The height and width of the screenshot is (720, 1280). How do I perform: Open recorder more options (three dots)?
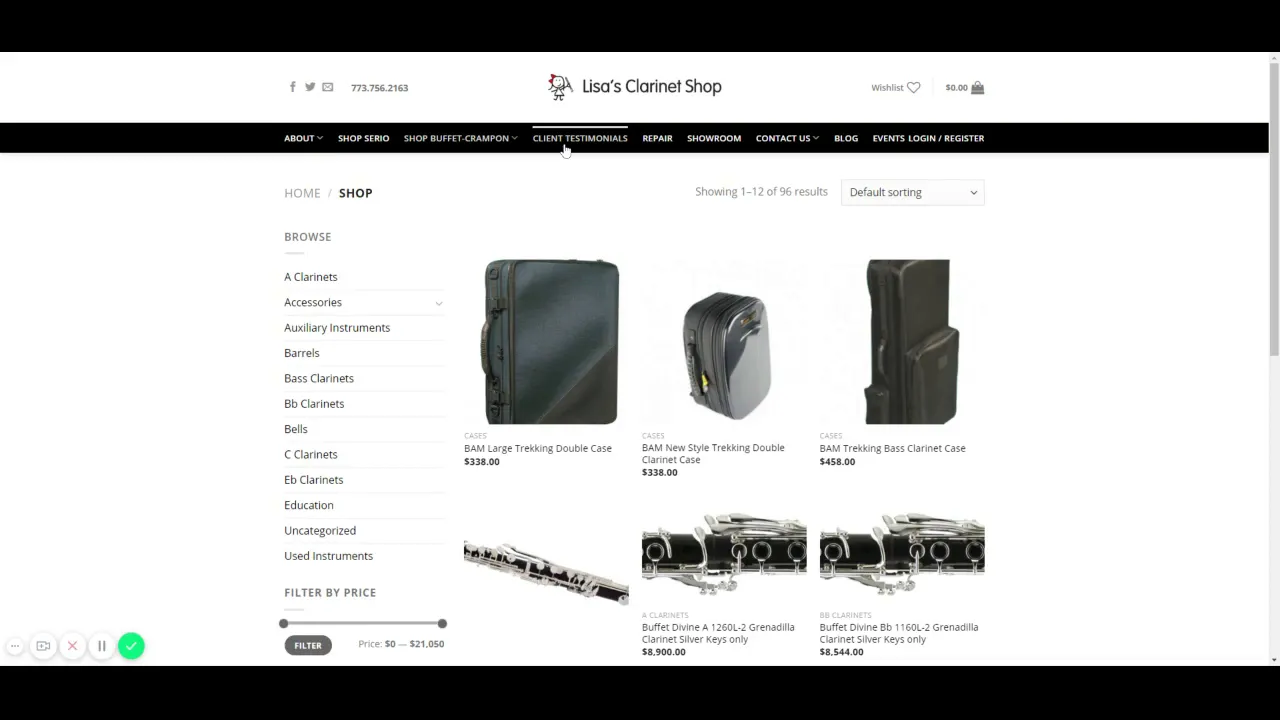pos(15,646)
